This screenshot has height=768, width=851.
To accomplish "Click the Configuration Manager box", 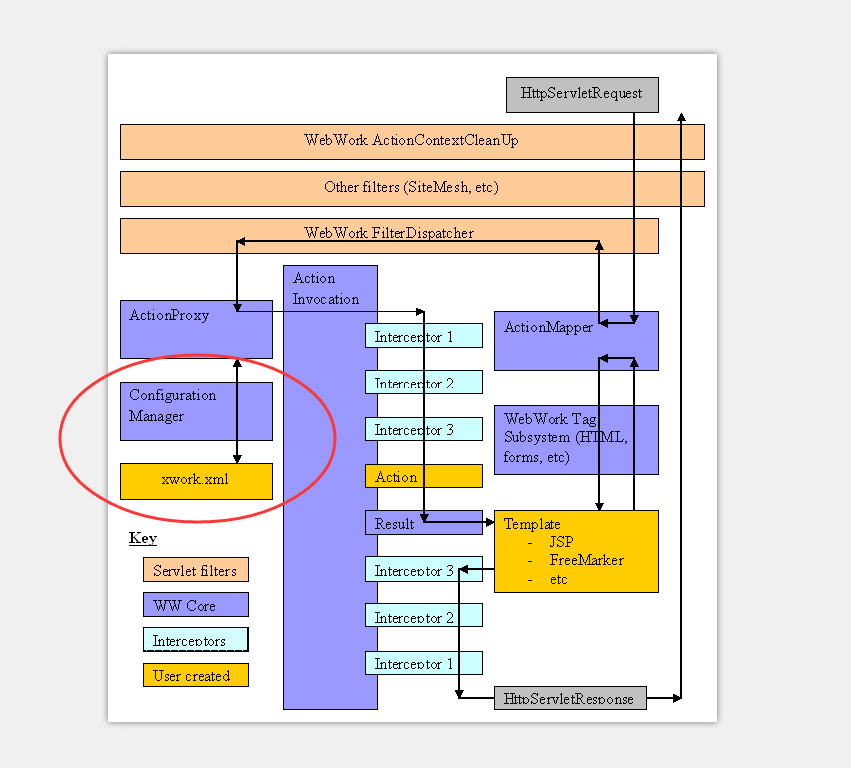I will point(196,411).
